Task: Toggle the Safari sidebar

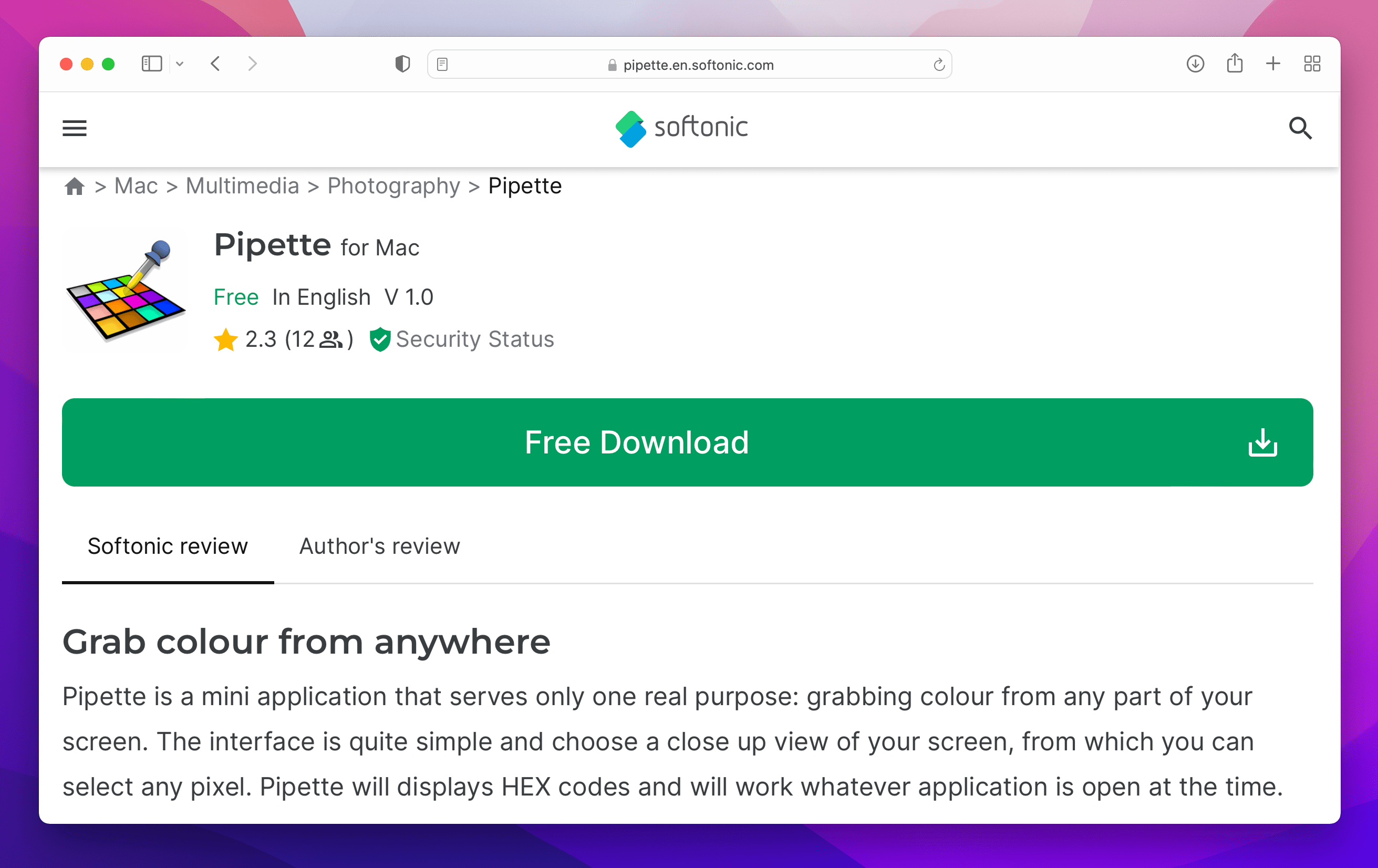Action: click(152, 64)
